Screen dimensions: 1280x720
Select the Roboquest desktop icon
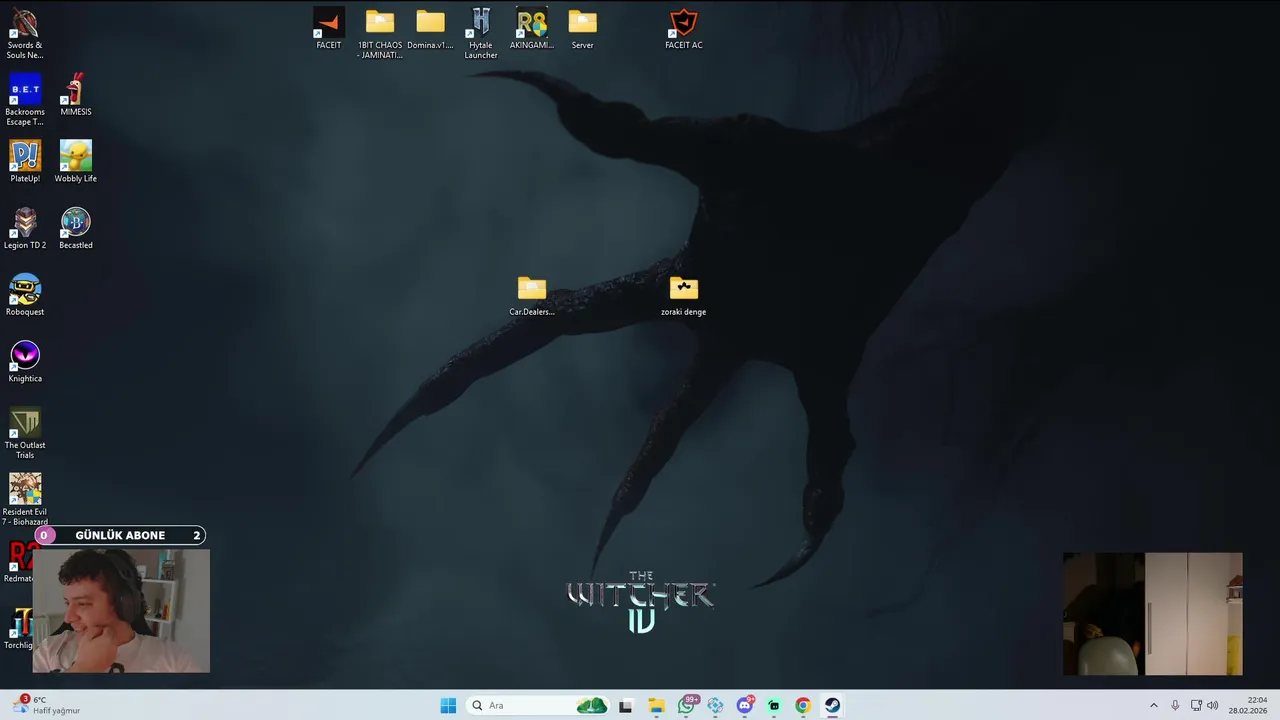(x=25, y=295)
